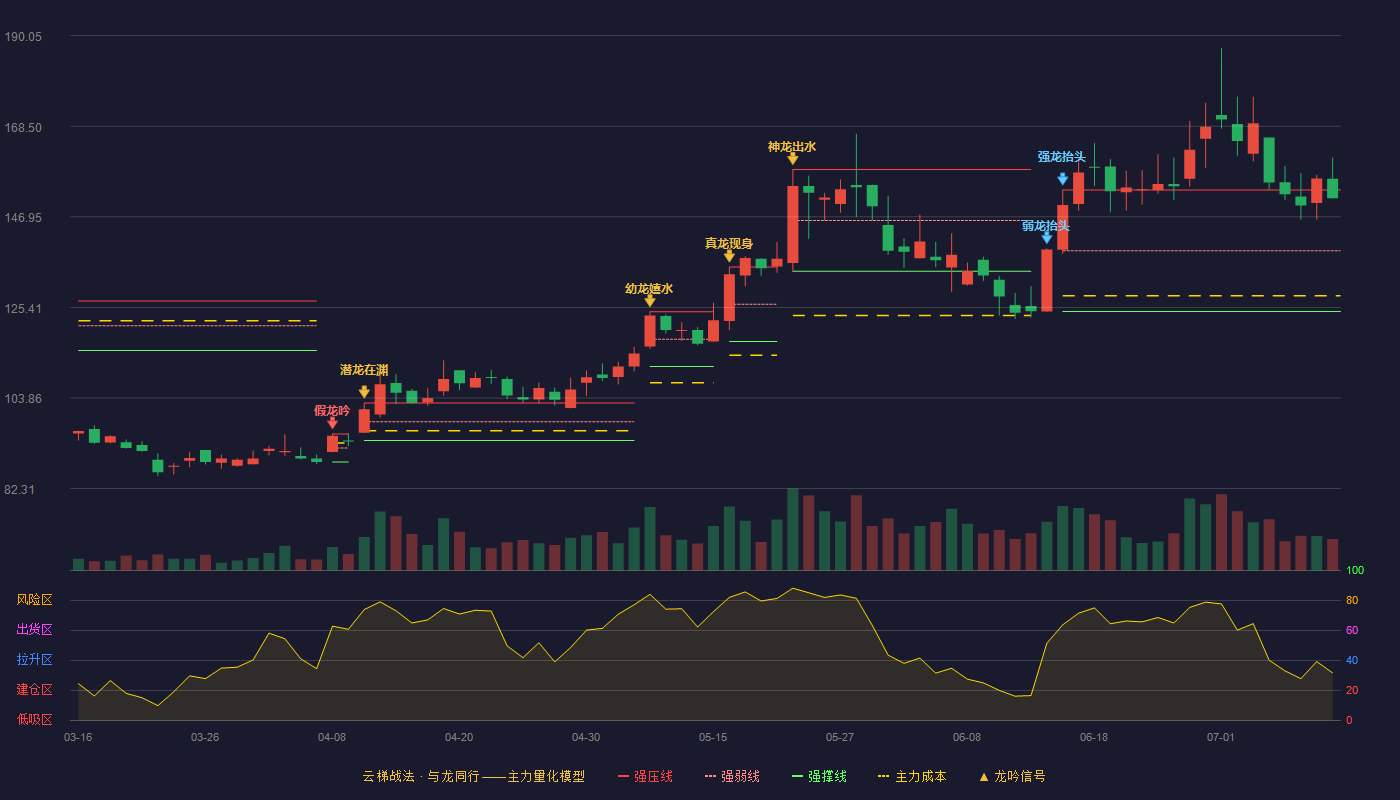The image size is (1400, 800).
Task: Click the blue arrow under 强龙抬头
Action: coord(1062,179)
